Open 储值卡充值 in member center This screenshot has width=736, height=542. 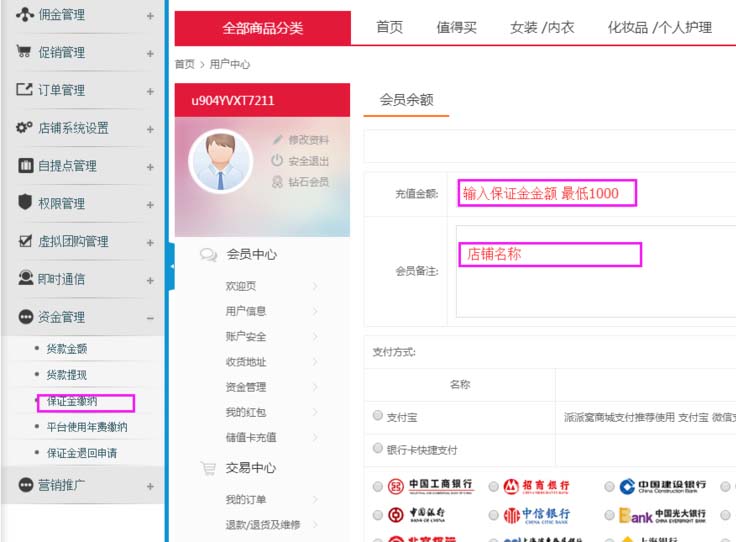[251, 437]
